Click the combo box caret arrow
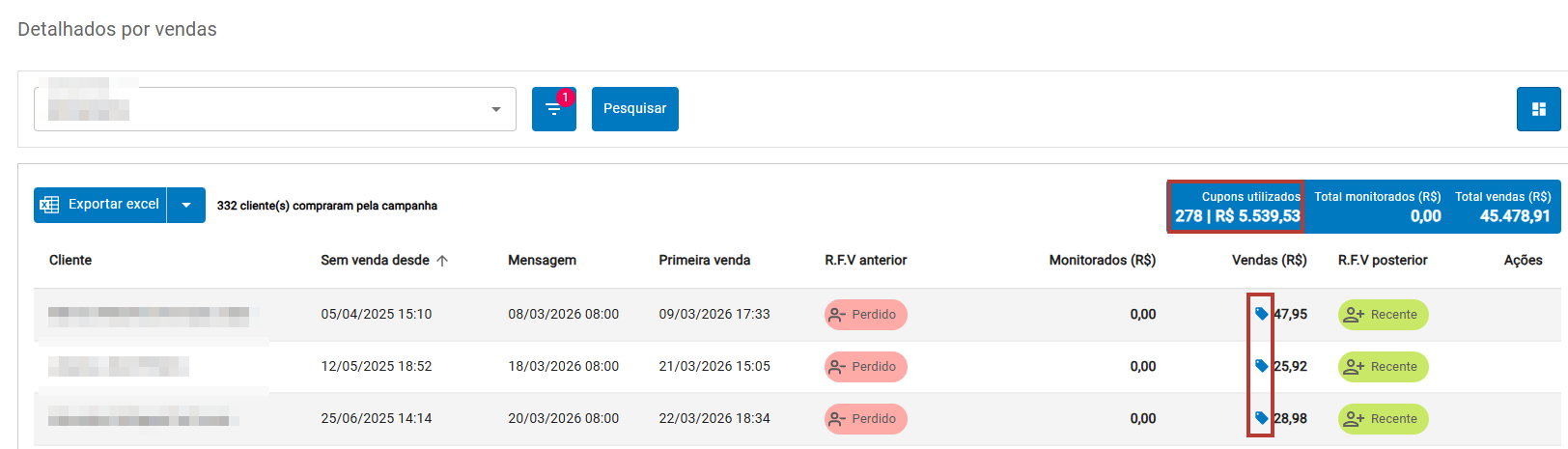This screenshot has width=1568, height=449. [x=496, y=109]
